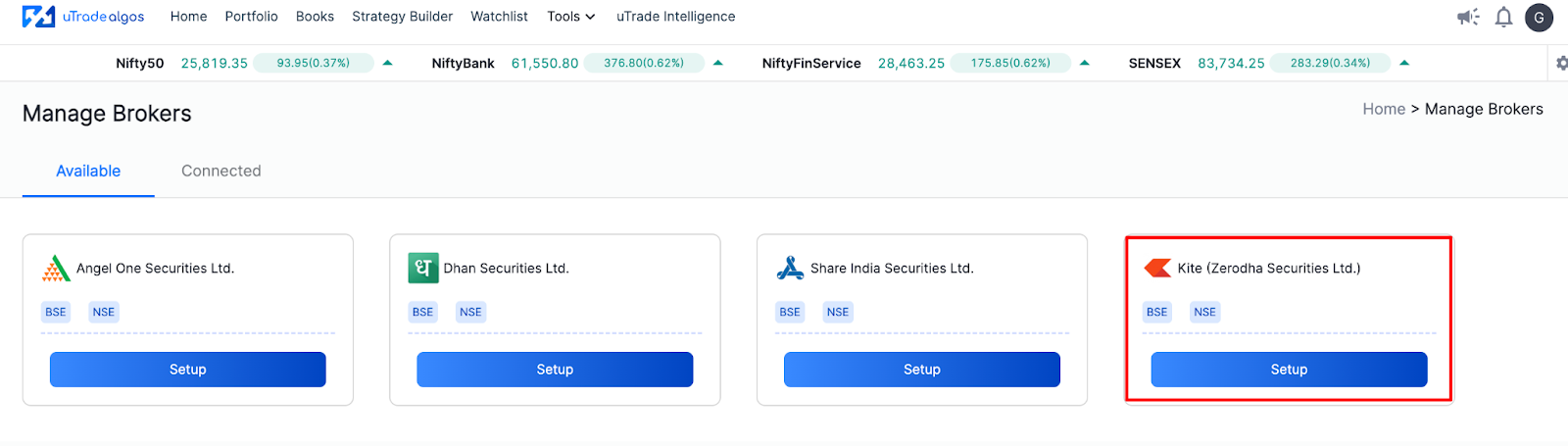Setup Angel One Securities broker
The image size is (1568, 446).
point(188,370)
